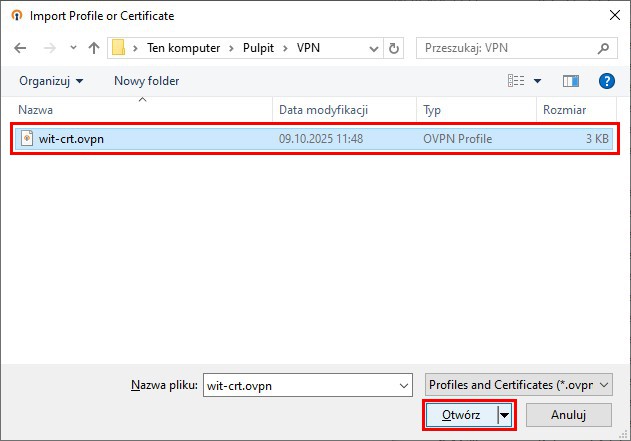The width and height of the screenshot is (631, 441).
Task: Click the wit-crt.ovpn file icon
Action: pyautogui.click(x=27, y=139)
